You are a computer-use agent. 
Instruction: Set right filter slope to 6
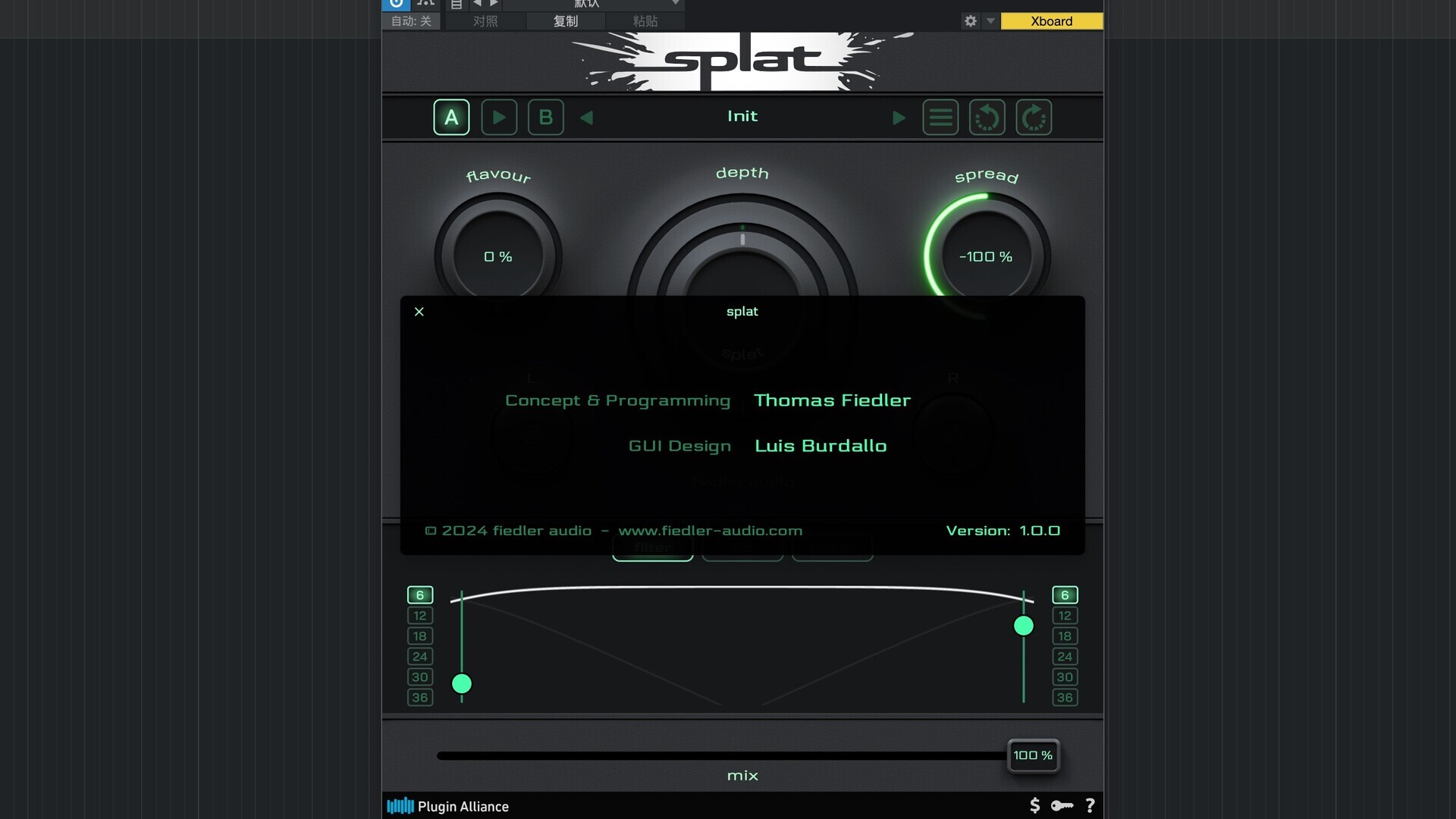tap(1065, 595)
